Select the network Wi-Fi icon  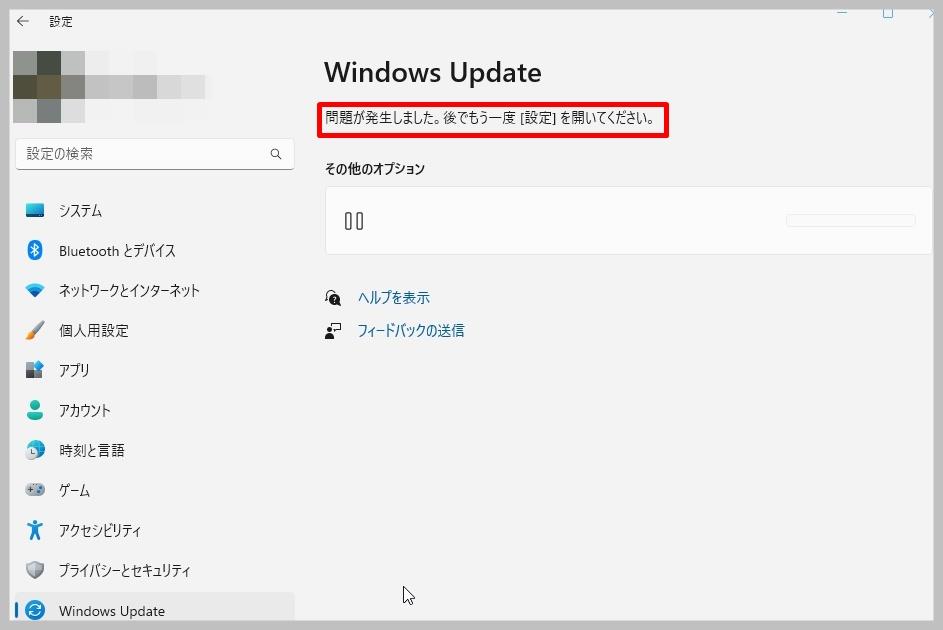pos(35,290)
